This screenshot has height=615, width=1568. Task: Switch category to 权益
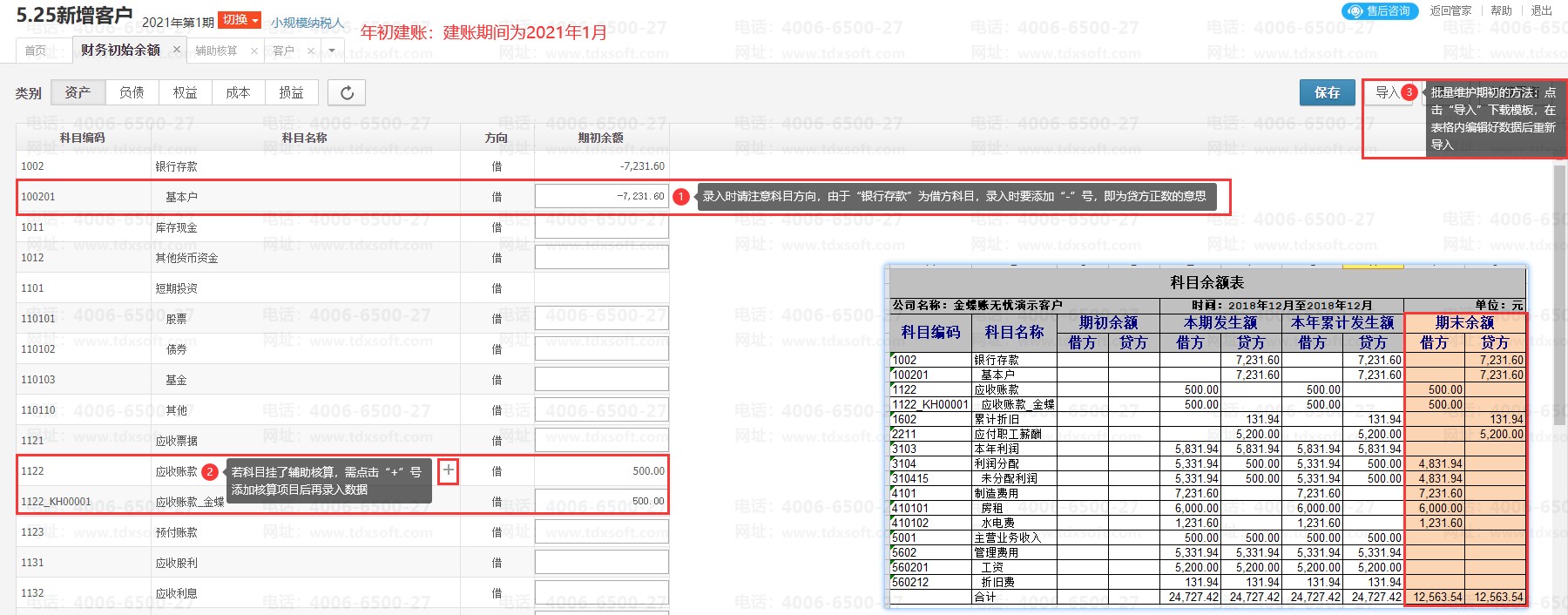click(x=185, y=92)
